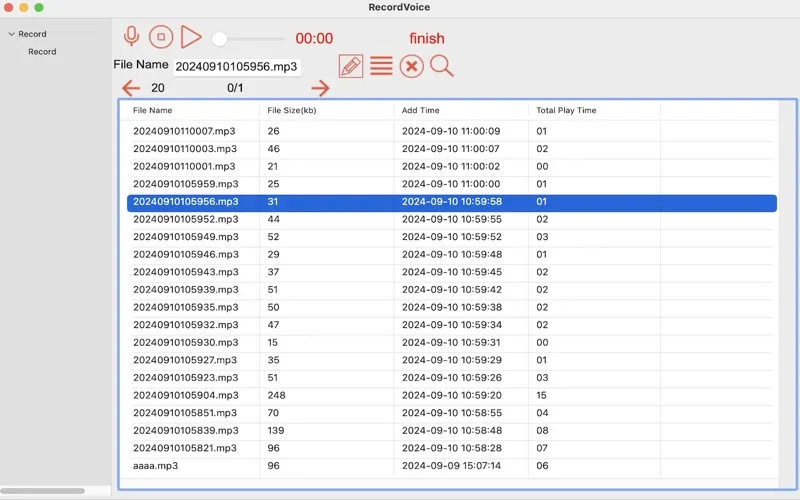Click the playback position slider knob
Image resolution: width=800 pixels, height=500 pixels.
point(219,39)
